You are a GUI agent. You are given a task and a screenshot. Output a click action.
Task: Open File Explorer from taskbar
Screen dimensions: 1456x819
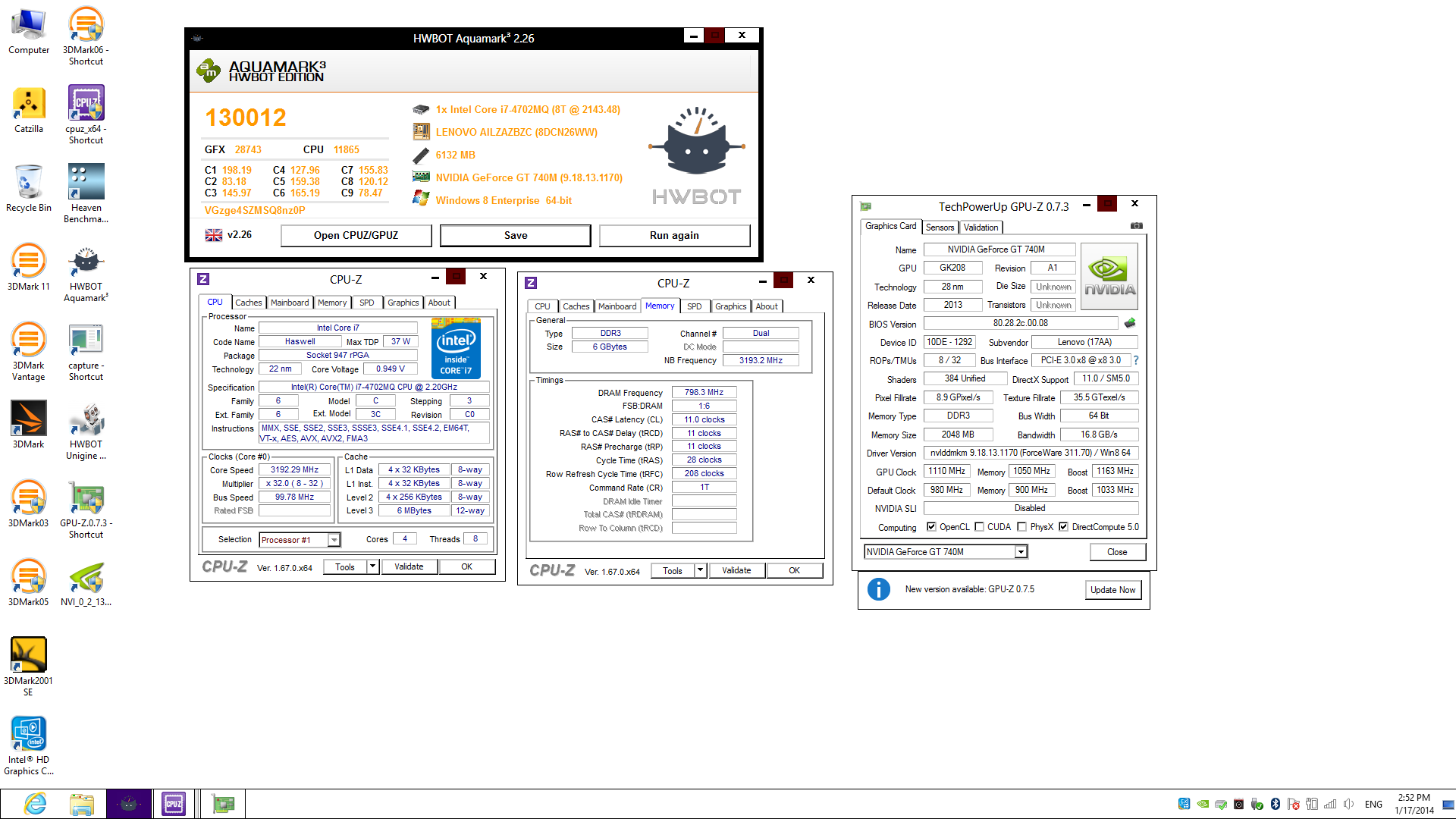pos(81,804)
